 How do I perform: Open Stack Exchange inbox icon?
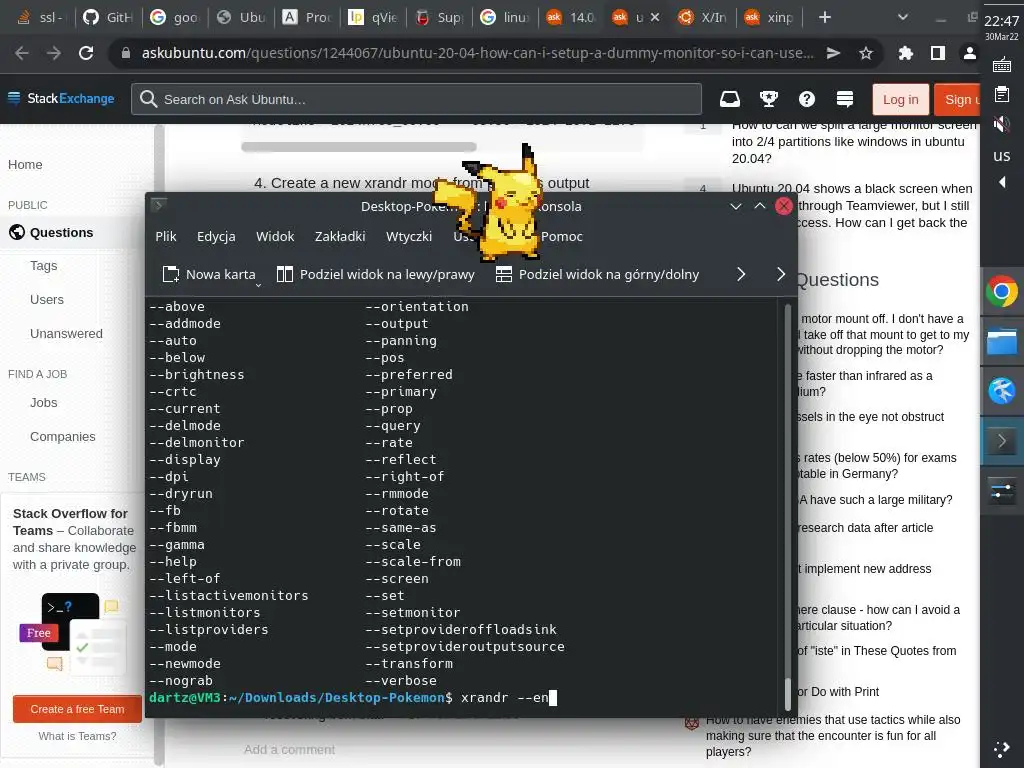point(729,99)
